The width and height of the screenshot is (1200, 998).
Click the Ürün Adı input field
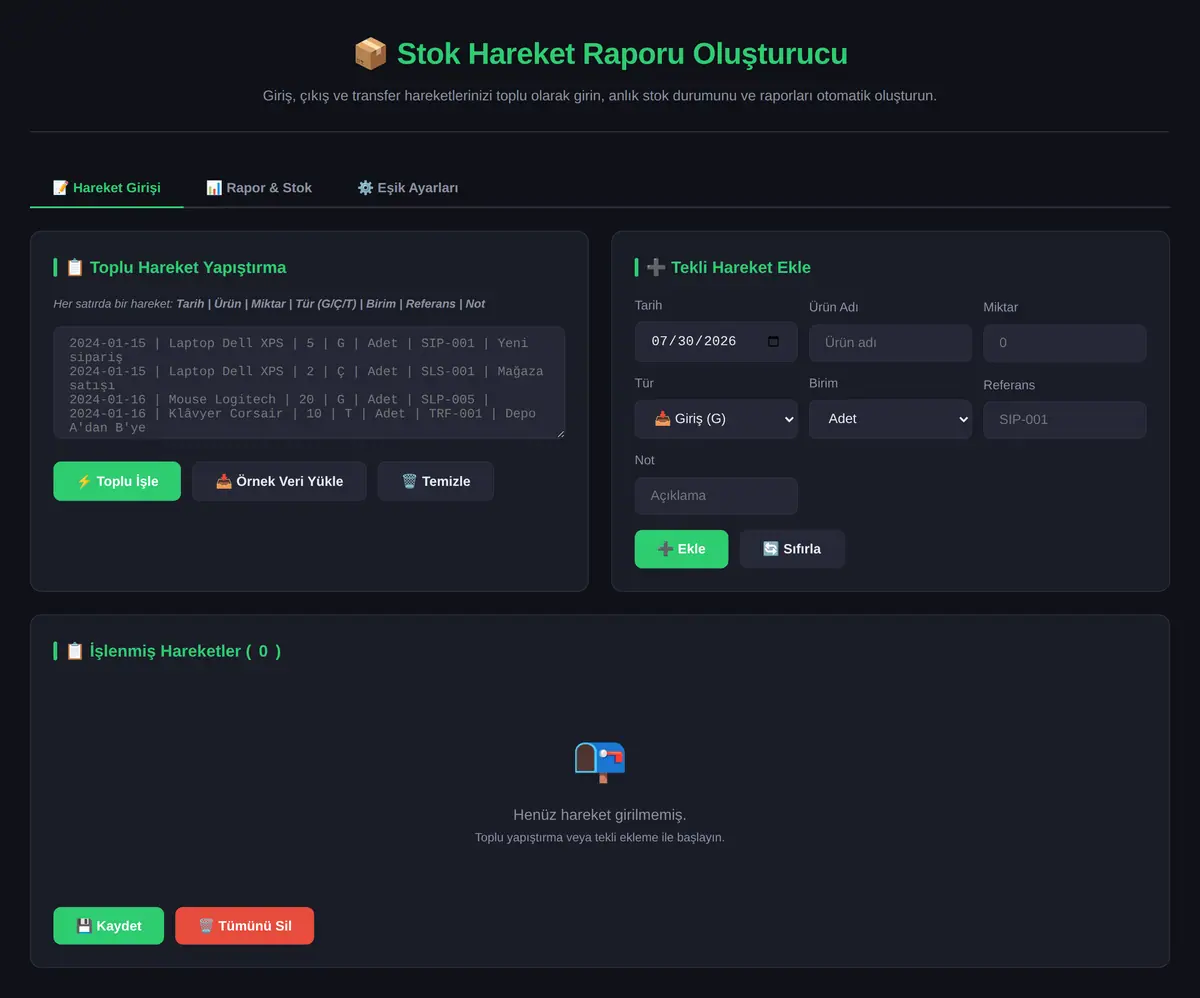(890, 343)
